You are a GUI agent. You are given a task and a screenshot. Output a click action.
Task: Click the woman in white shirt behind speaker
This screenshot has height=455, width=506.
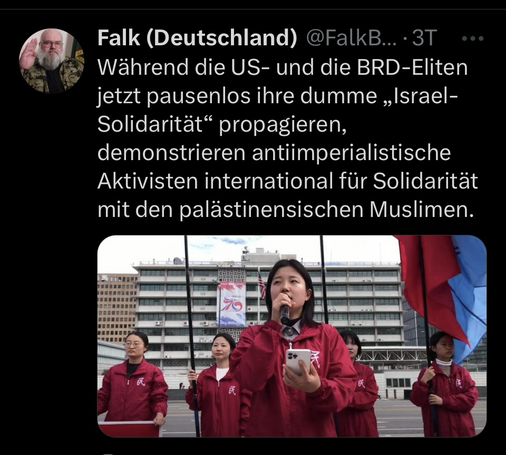pyautogui.click(x=218, y=385)
